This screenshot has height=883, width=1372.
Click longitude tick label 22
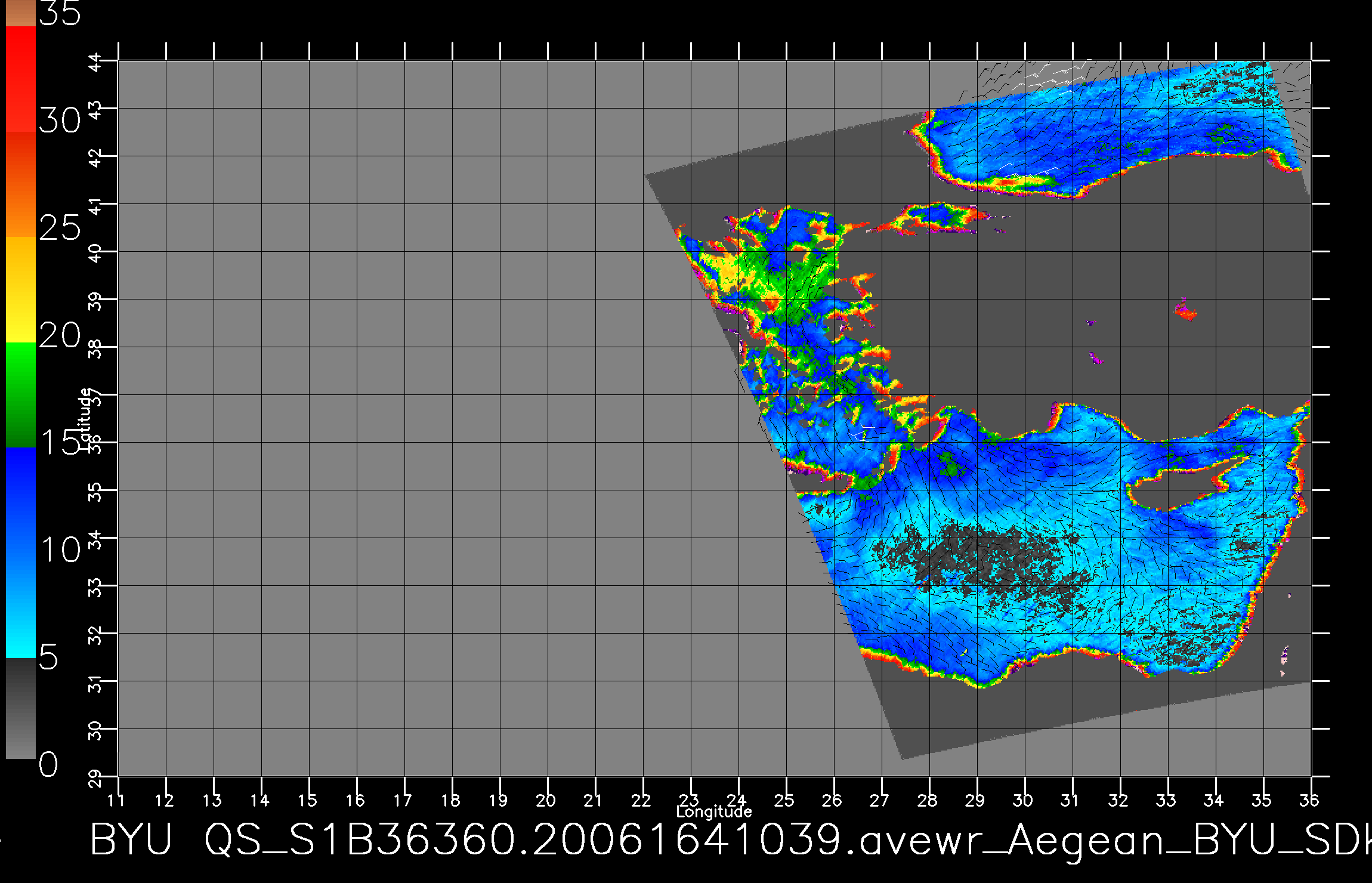pyautogui.click(x=642, y=799)
